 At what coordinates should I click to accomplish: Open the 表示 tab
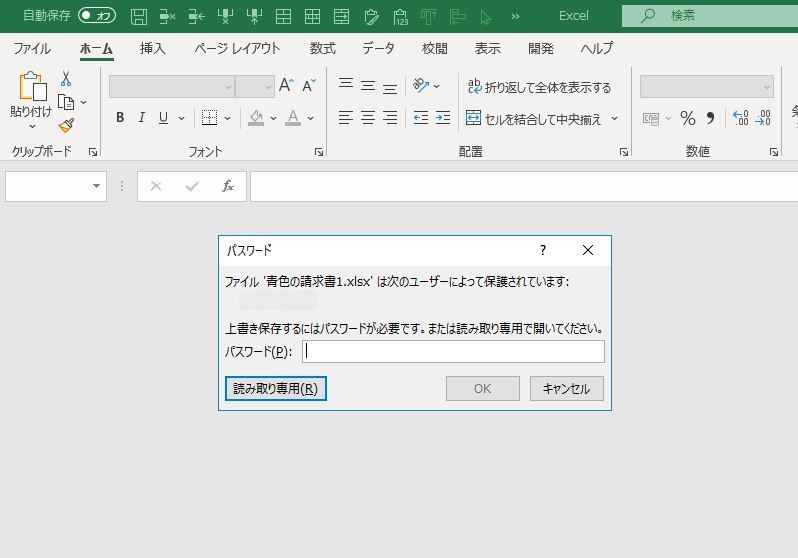488,48
